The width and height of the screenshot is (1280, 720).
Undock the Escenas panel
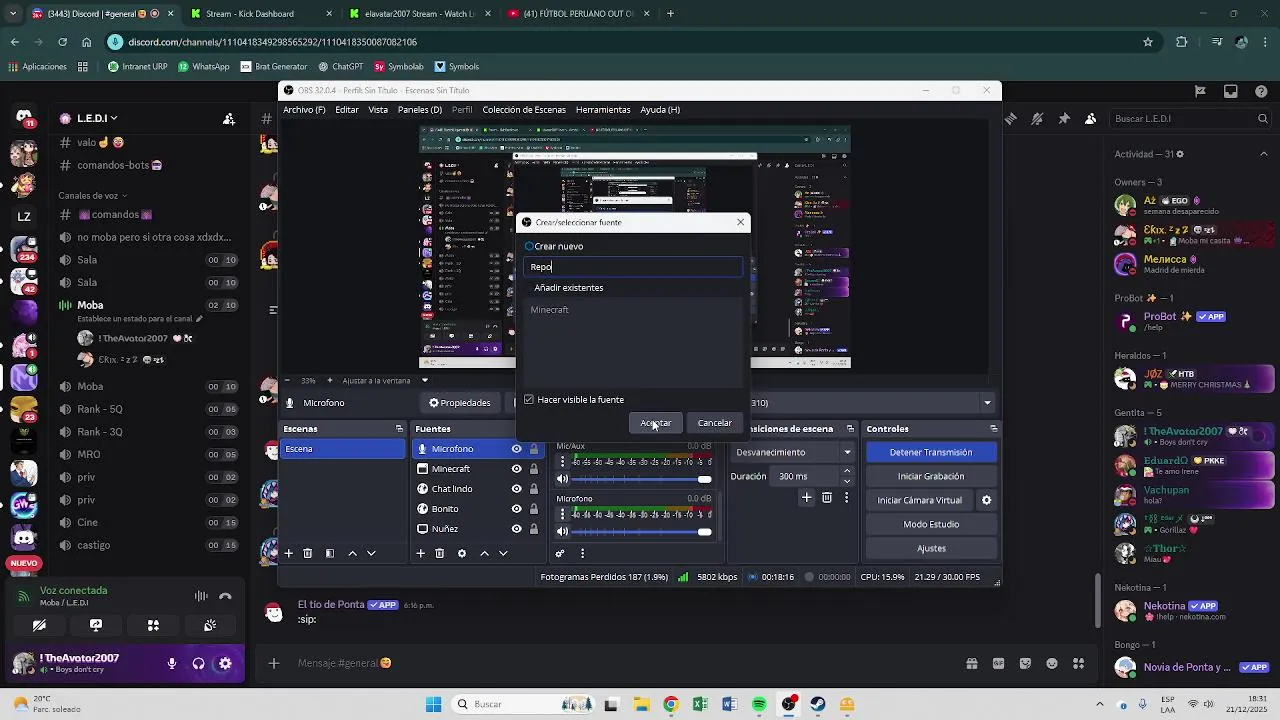[399, 429]
